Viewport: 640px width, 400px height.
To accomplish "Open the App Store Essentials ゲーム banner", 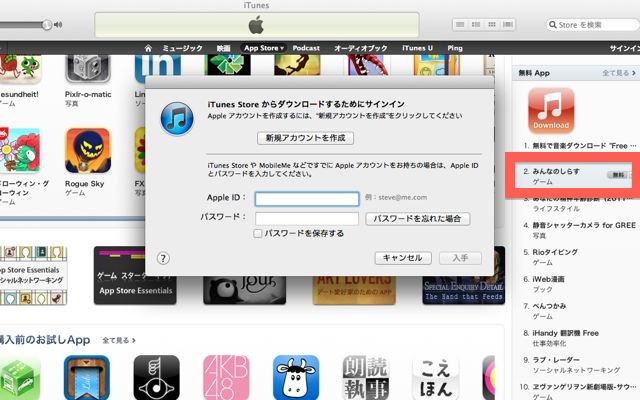I will pos(135,275).
